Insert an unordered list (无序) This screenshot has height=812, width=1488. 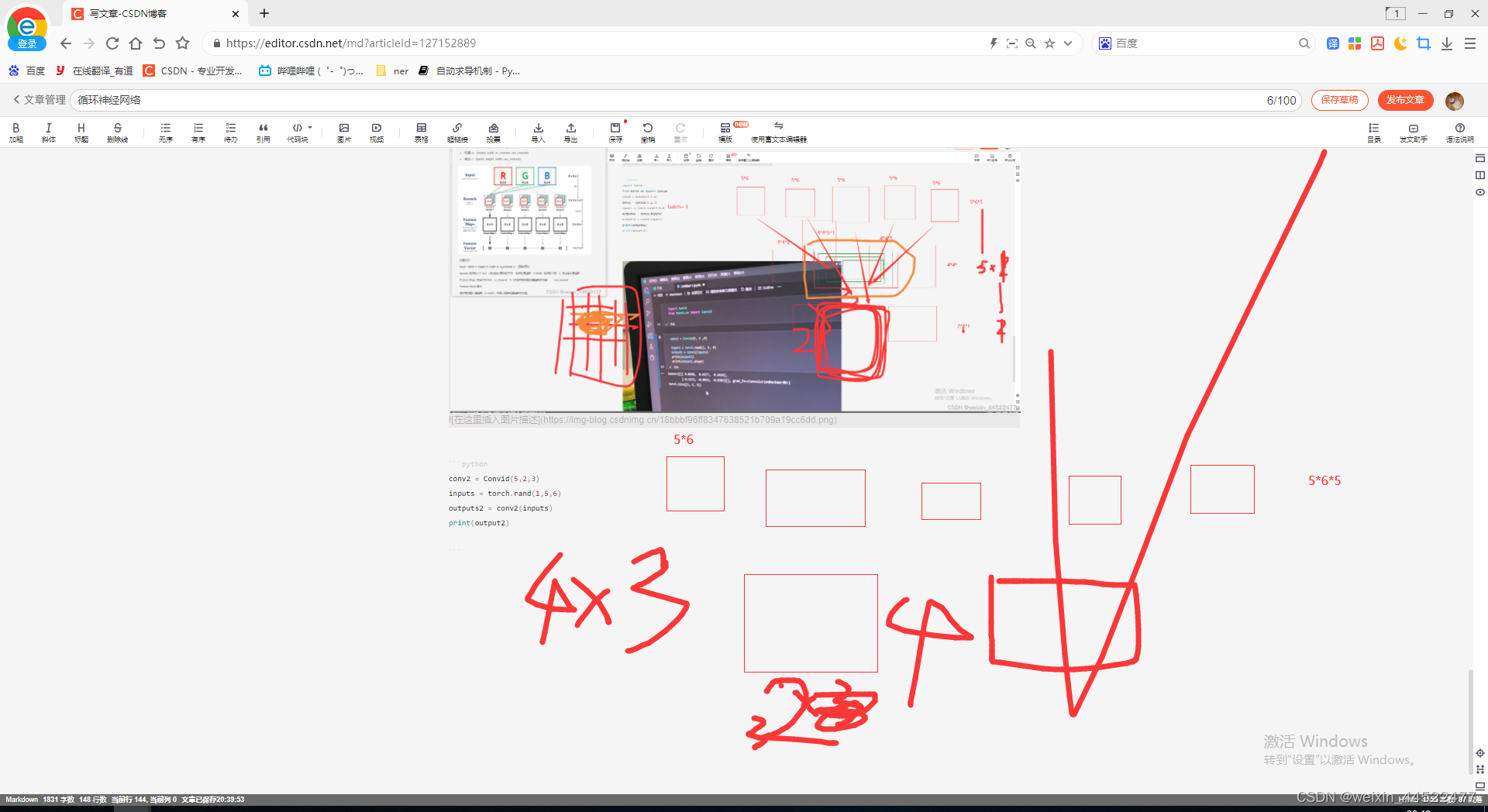(166, 132)
